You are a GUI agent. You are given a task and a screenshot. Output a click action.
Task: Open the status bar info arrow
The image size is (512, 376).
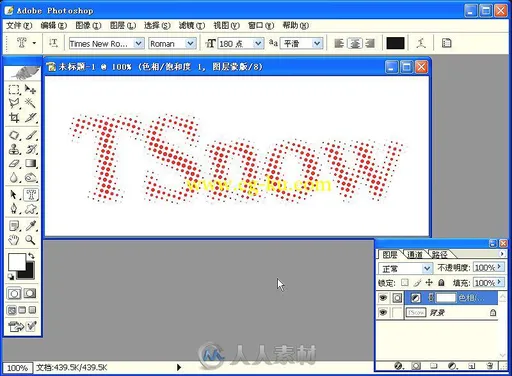(179, 367)
